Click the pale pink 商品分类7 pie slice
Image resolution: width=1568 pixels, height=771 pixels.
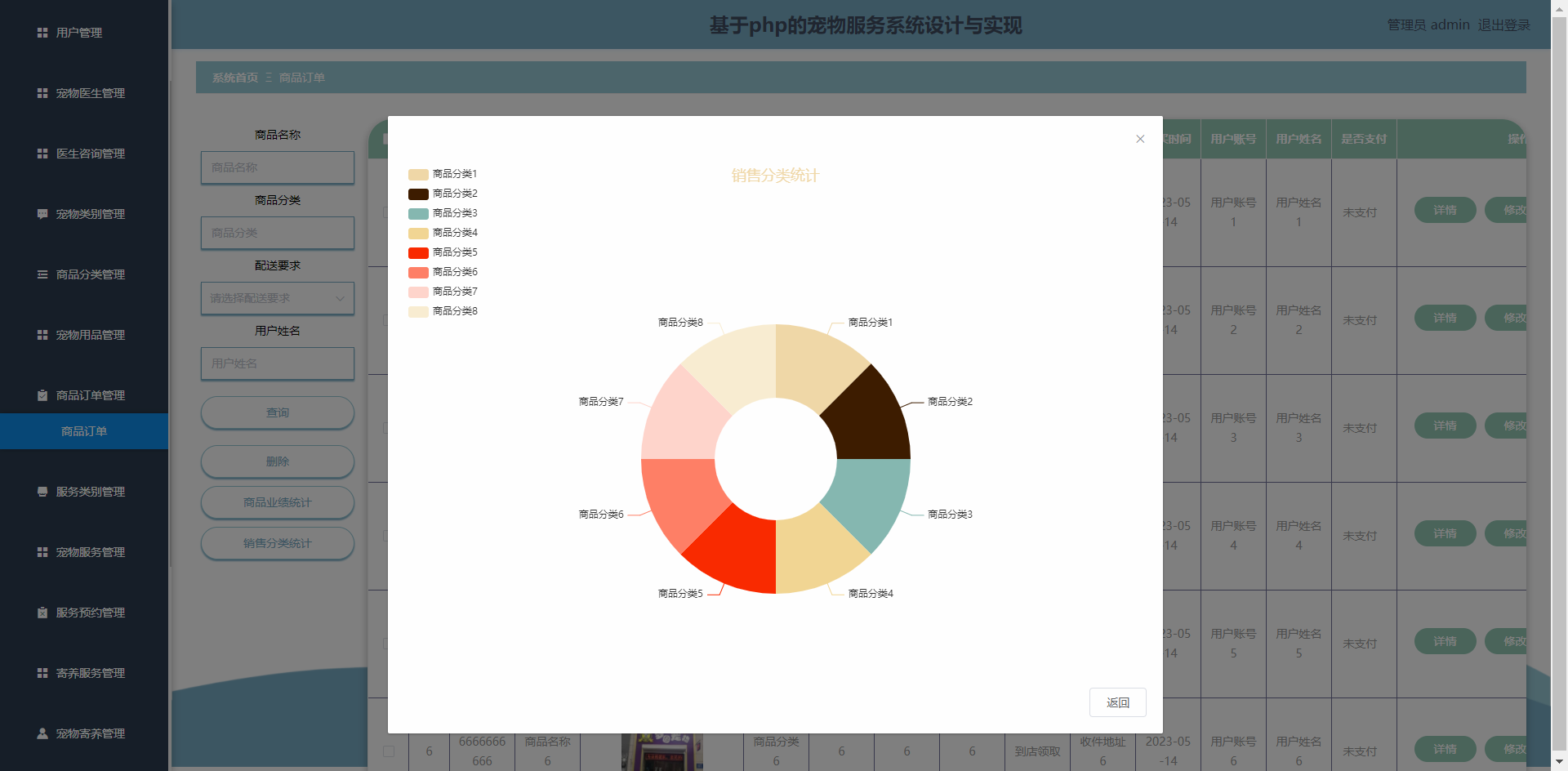point(686,421)
